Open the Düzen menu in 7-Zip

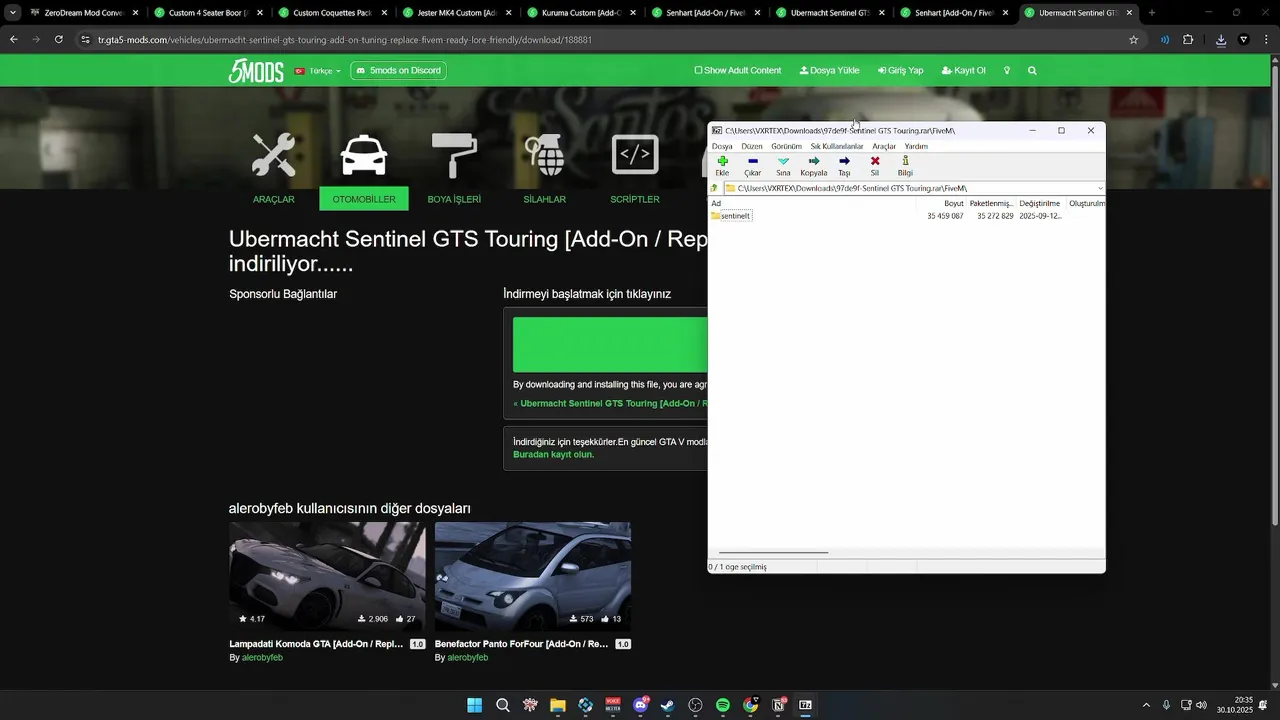coord(752,146)
